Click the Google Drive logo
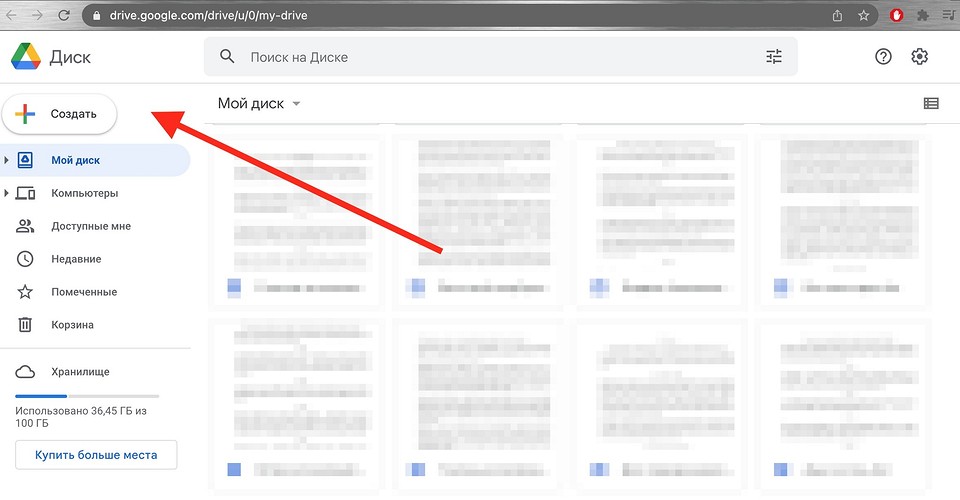960x500 pixels. (25, 57)
